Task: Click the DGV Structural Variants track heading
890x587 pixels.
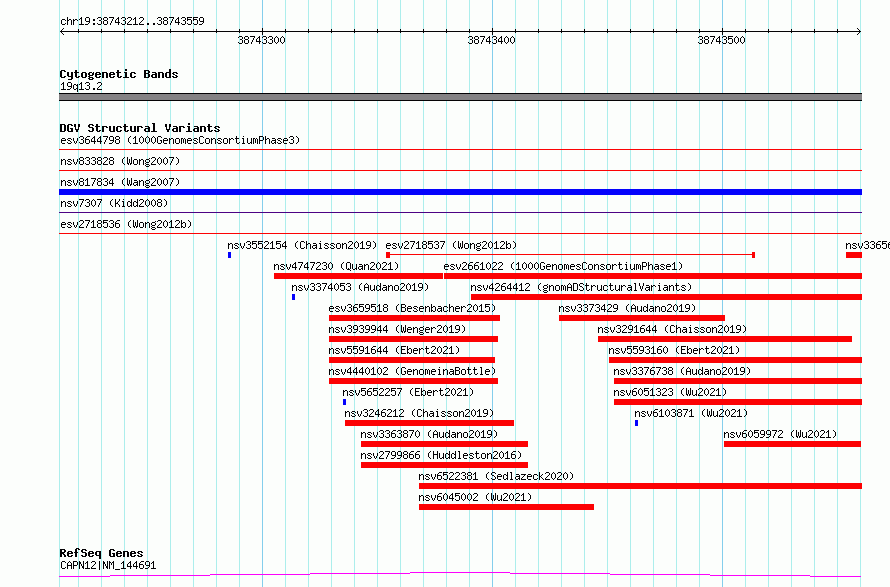Action: pos(140,128)
